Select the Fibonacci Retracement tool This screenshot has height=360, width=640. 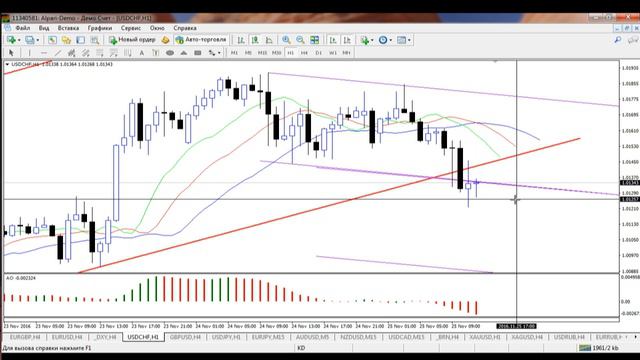pyautogui.click(x=100, y=53)
